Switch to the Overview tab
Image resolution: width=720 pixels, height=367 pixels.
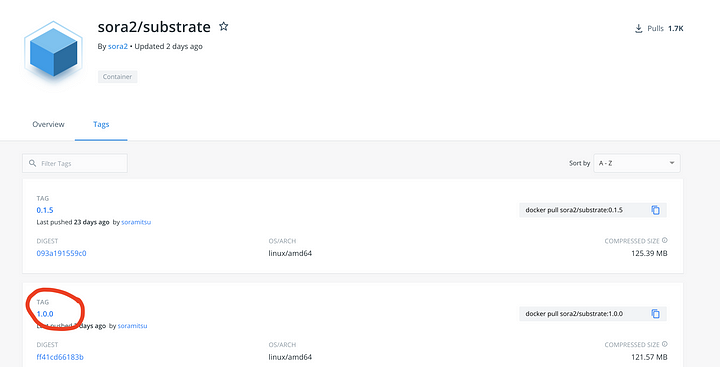(48, 124)
